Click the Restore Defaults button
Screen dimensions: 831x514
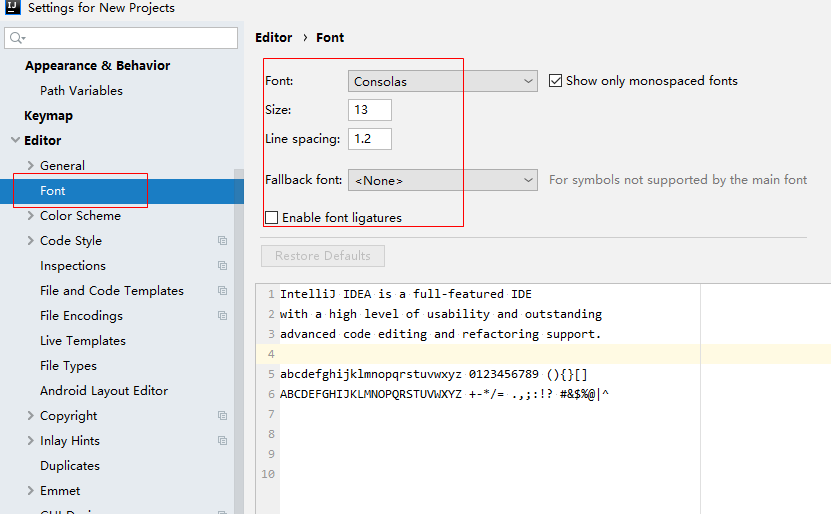tap(323, 256)
